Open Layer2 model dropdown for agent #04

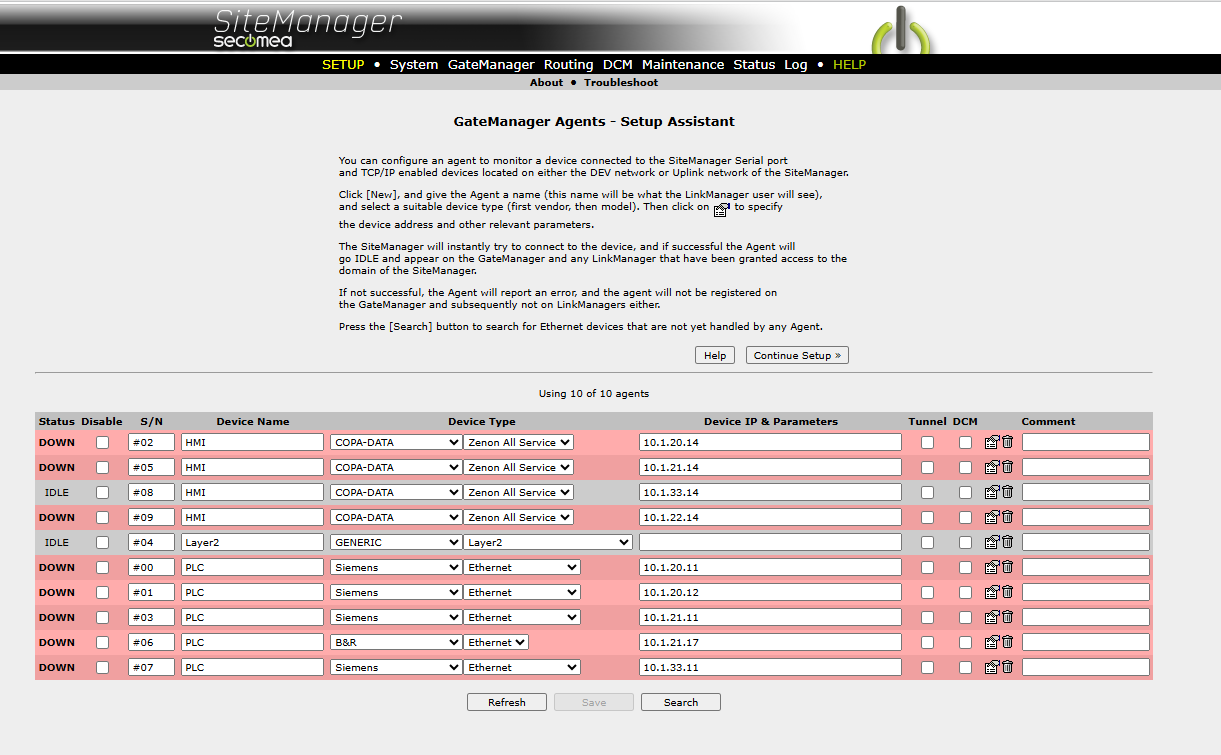tap(548, 542)
